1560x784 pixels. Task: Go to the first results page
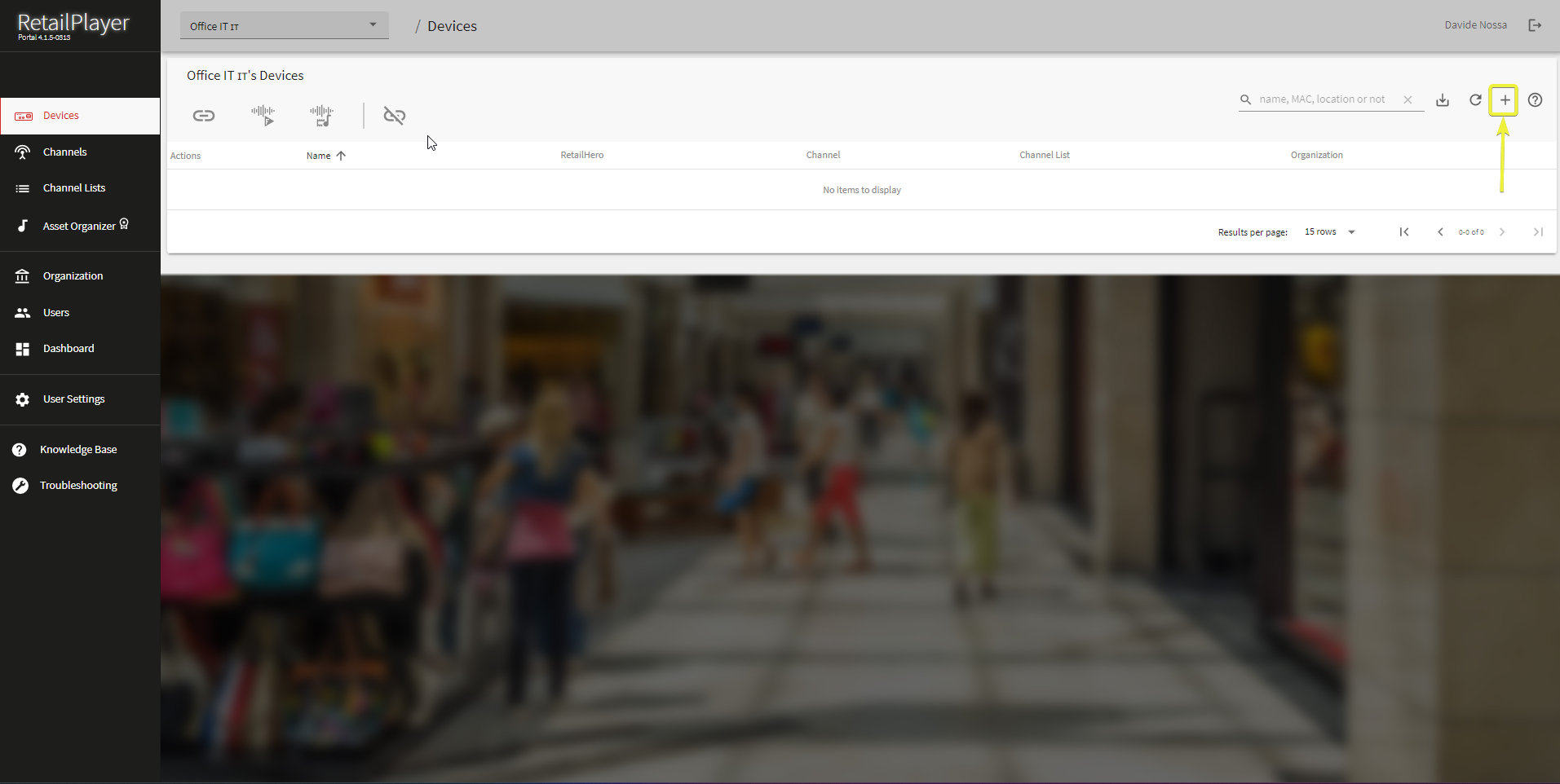1404,232
